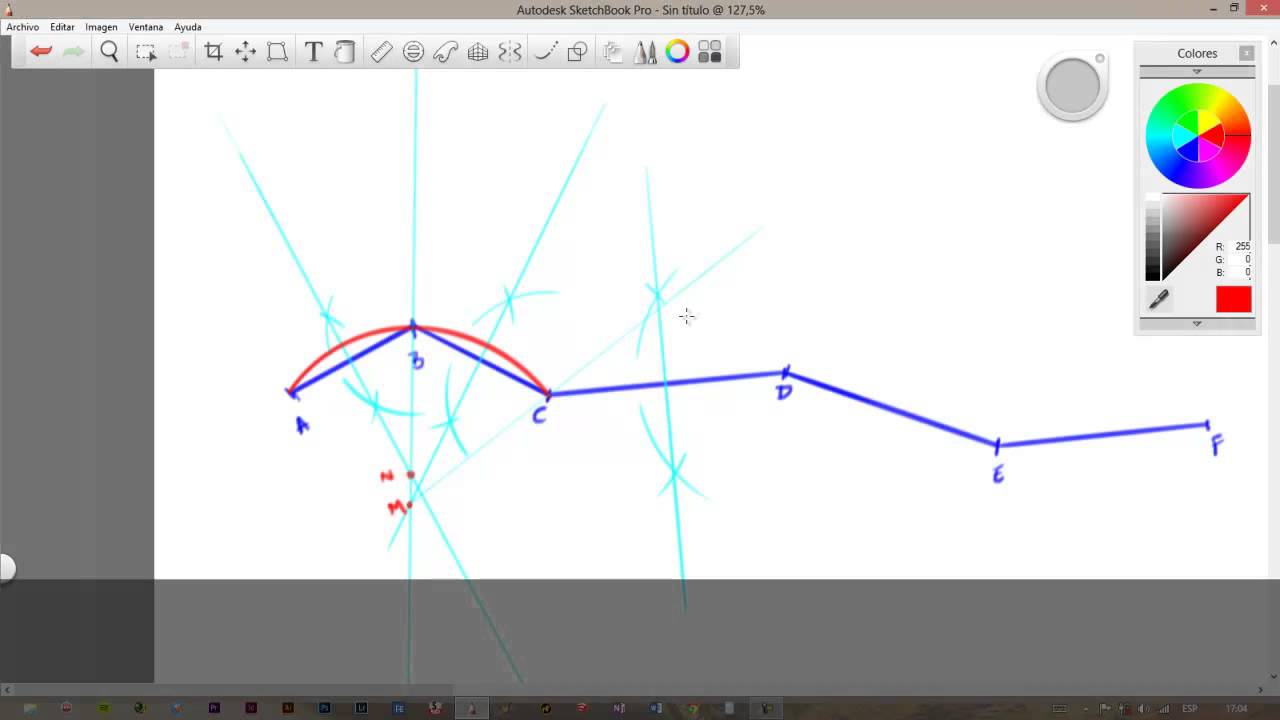Toggle the Color editor ring icon
The width and height of the screenshot is (1280, 720).
[677, 52]
